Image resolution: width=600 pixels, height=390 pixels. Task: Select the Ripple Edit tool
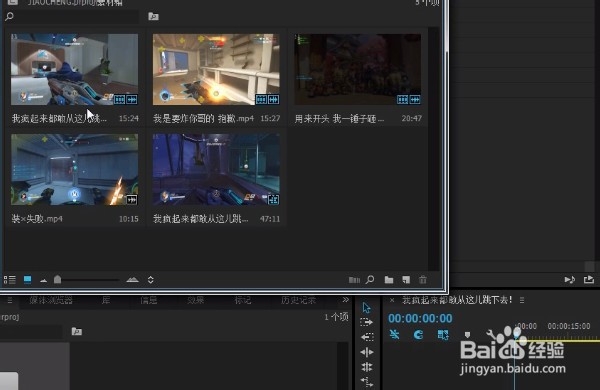[367, 337]
